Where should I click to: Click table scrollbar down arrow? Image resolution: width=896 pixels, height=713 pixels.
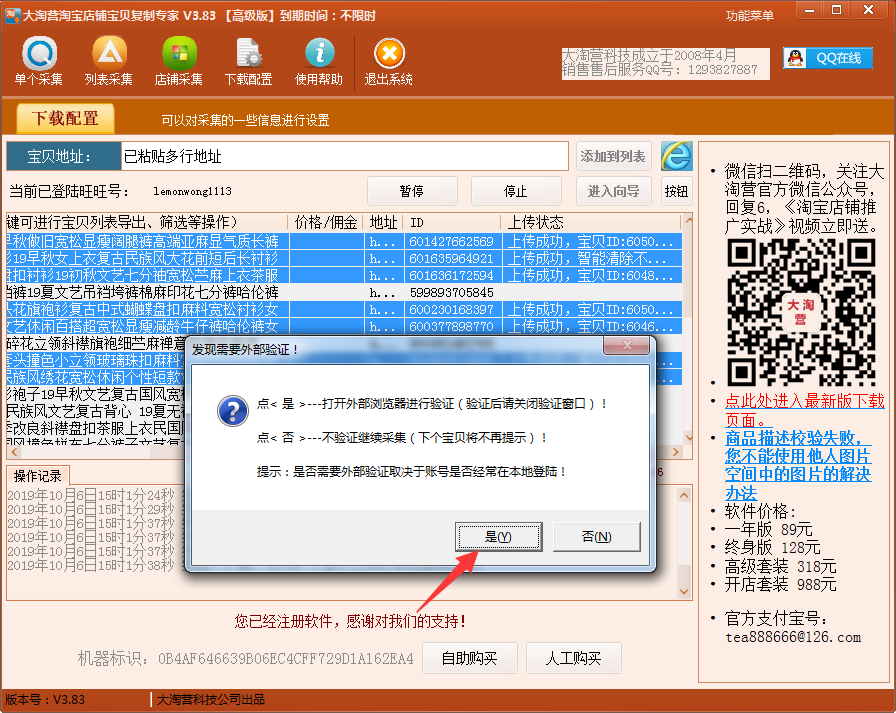coord(688,438)
